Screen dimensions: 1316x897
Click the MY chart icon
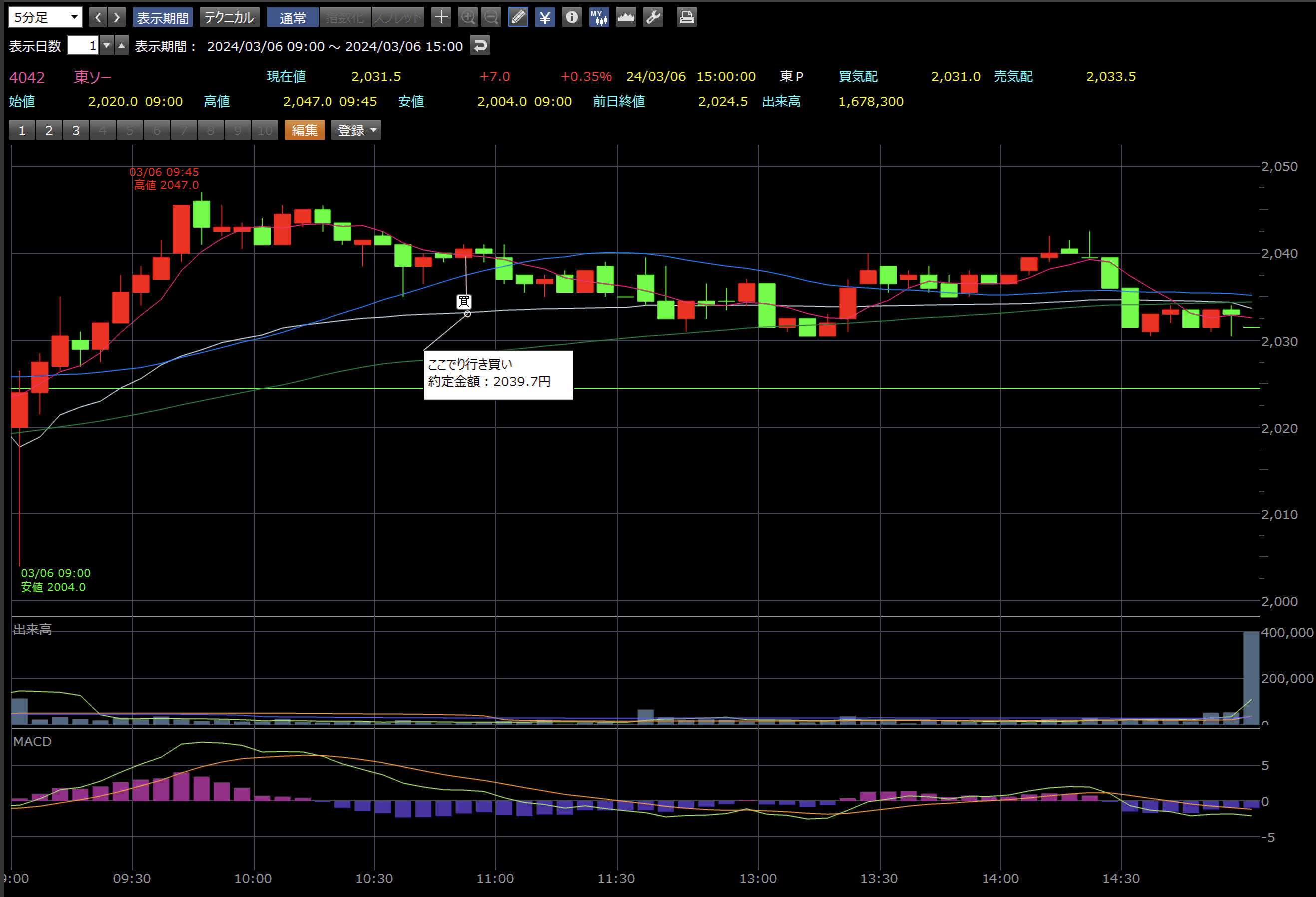coord(599,17)
